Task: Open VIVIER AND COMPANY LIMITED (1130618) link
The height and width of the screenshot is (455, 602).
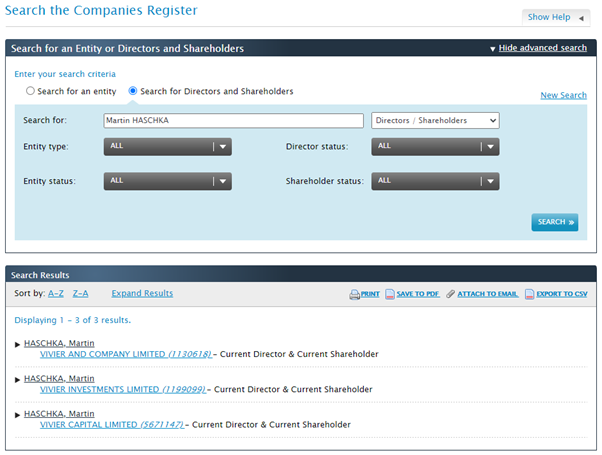Action: pos(126,354)
